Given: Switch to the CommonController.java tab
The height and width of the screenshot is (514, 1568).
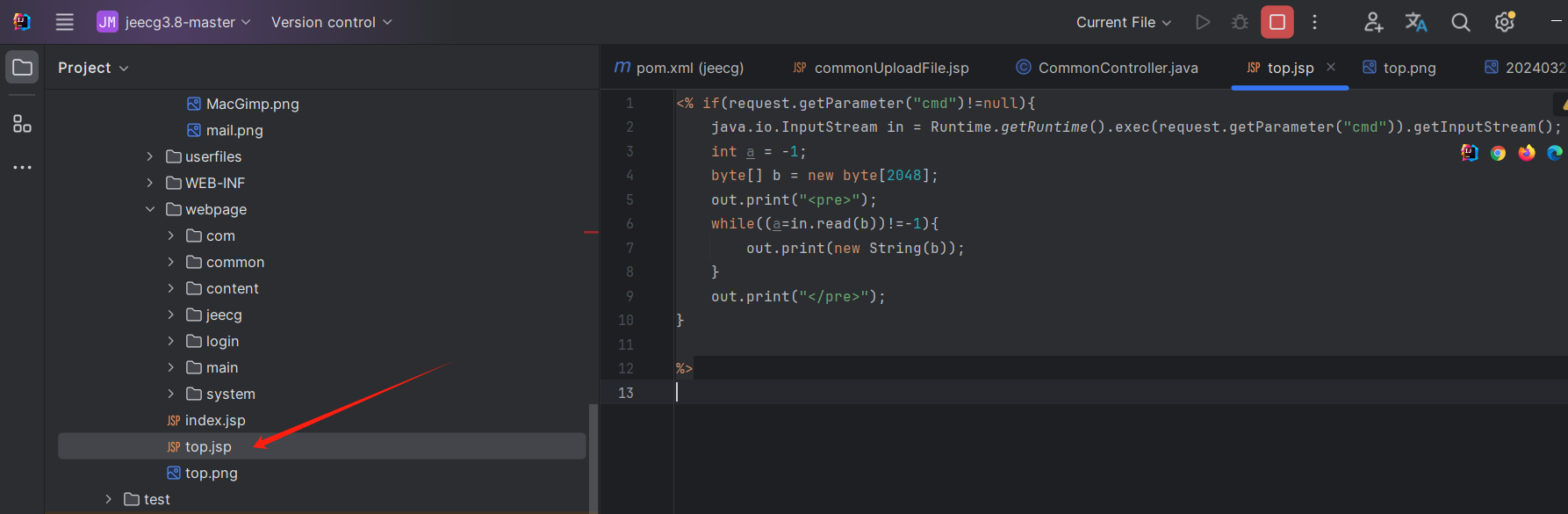Looking at the screenshot, I should tap(1106, 68).
